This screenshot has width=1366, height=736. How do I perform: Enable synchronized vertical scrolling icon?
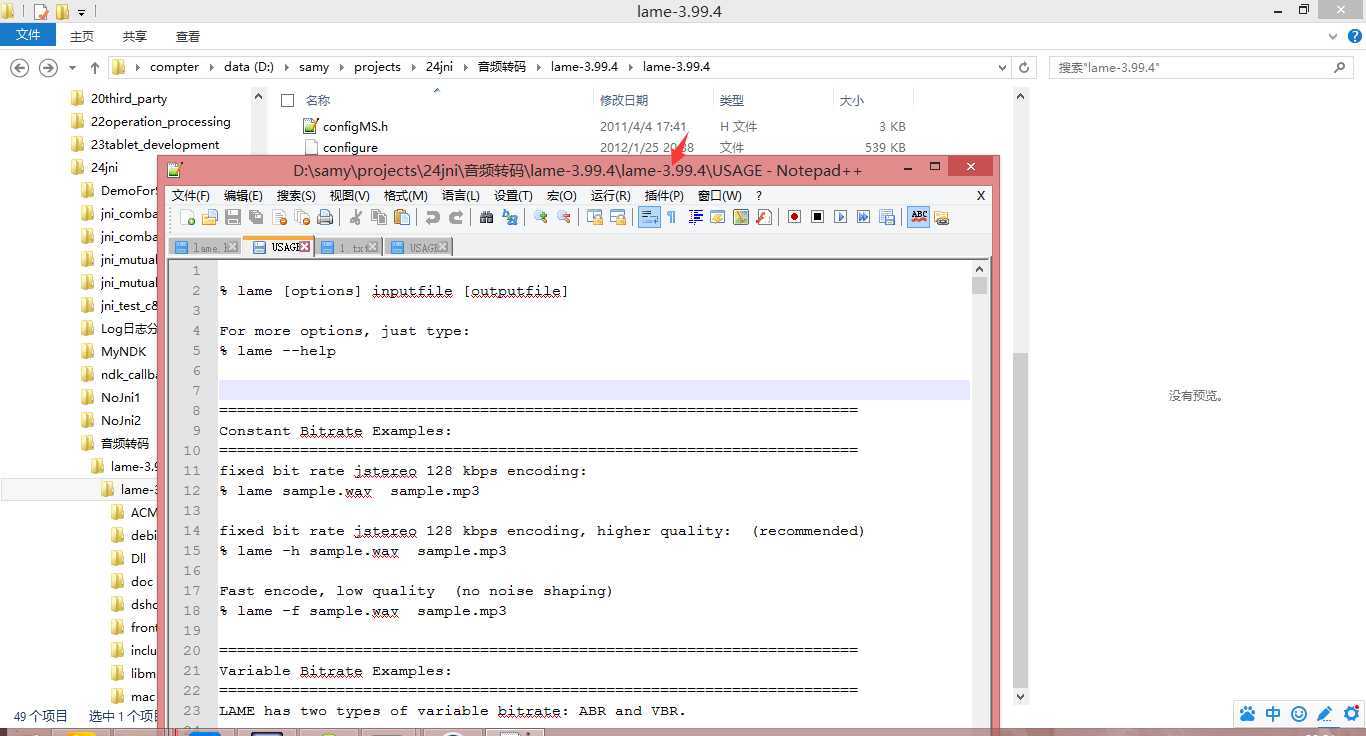tap(595, 217)
